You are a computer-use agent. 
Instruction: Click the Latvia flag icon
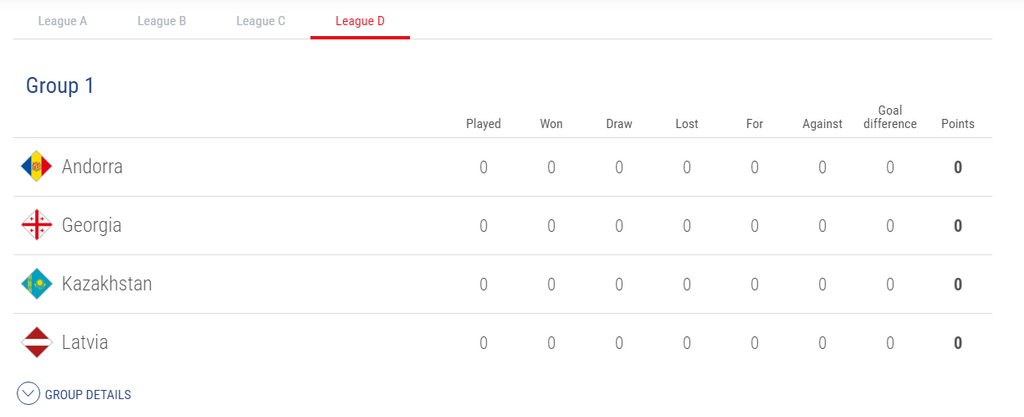(x=36, y=342)
